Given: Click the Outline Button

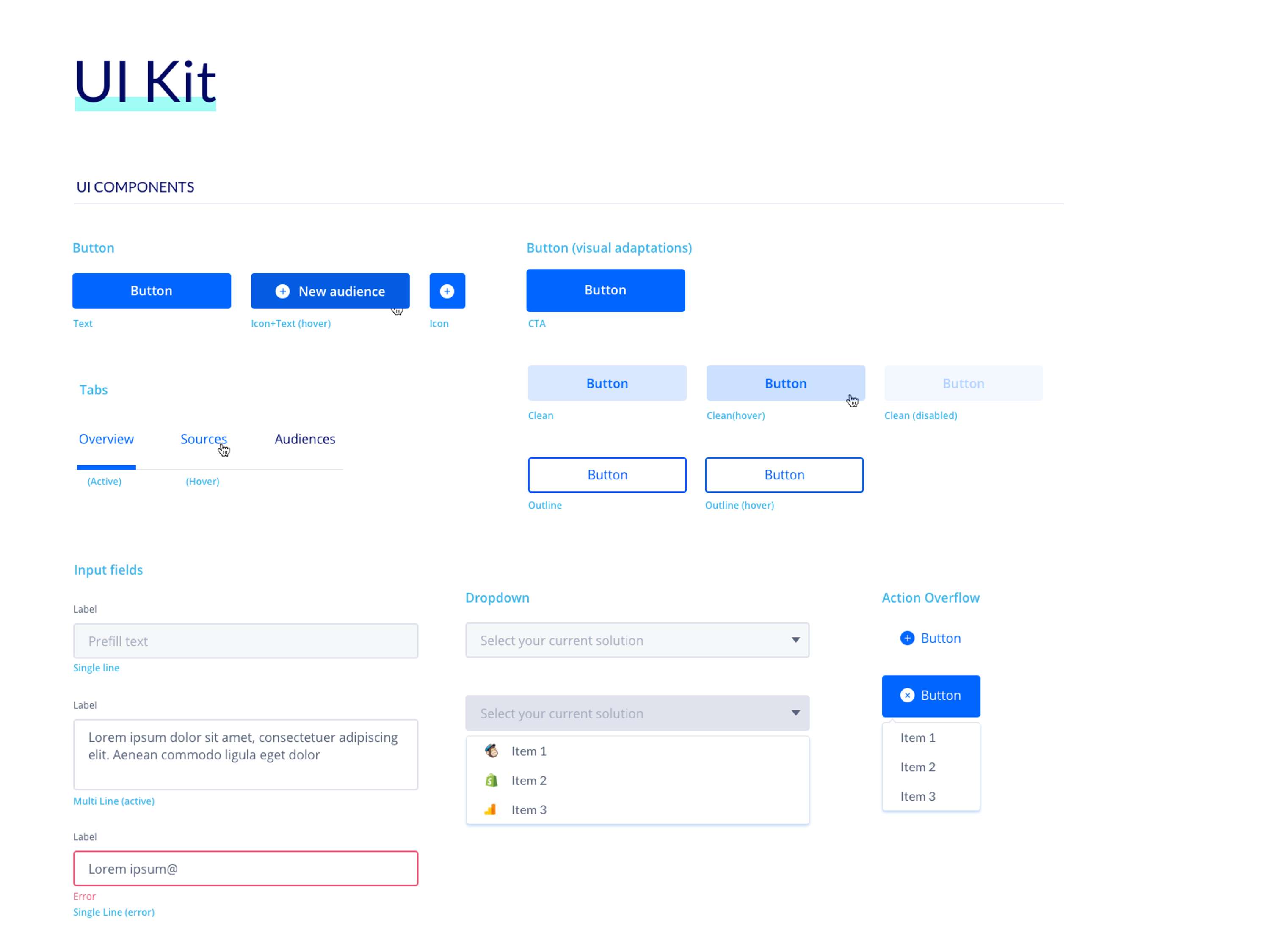Looking at the screenshot, I should (607, 475).
